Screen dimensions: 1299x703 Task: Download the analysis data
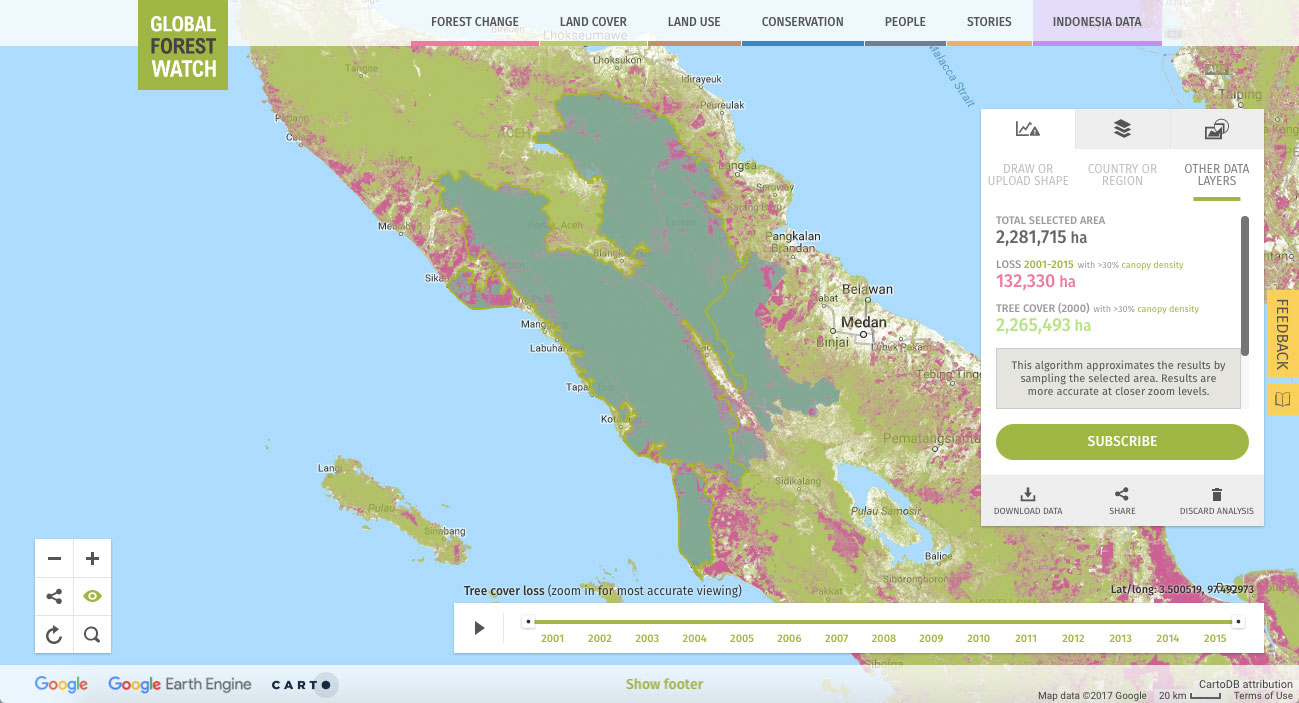pyautogui.click(x=1028, y=501)
